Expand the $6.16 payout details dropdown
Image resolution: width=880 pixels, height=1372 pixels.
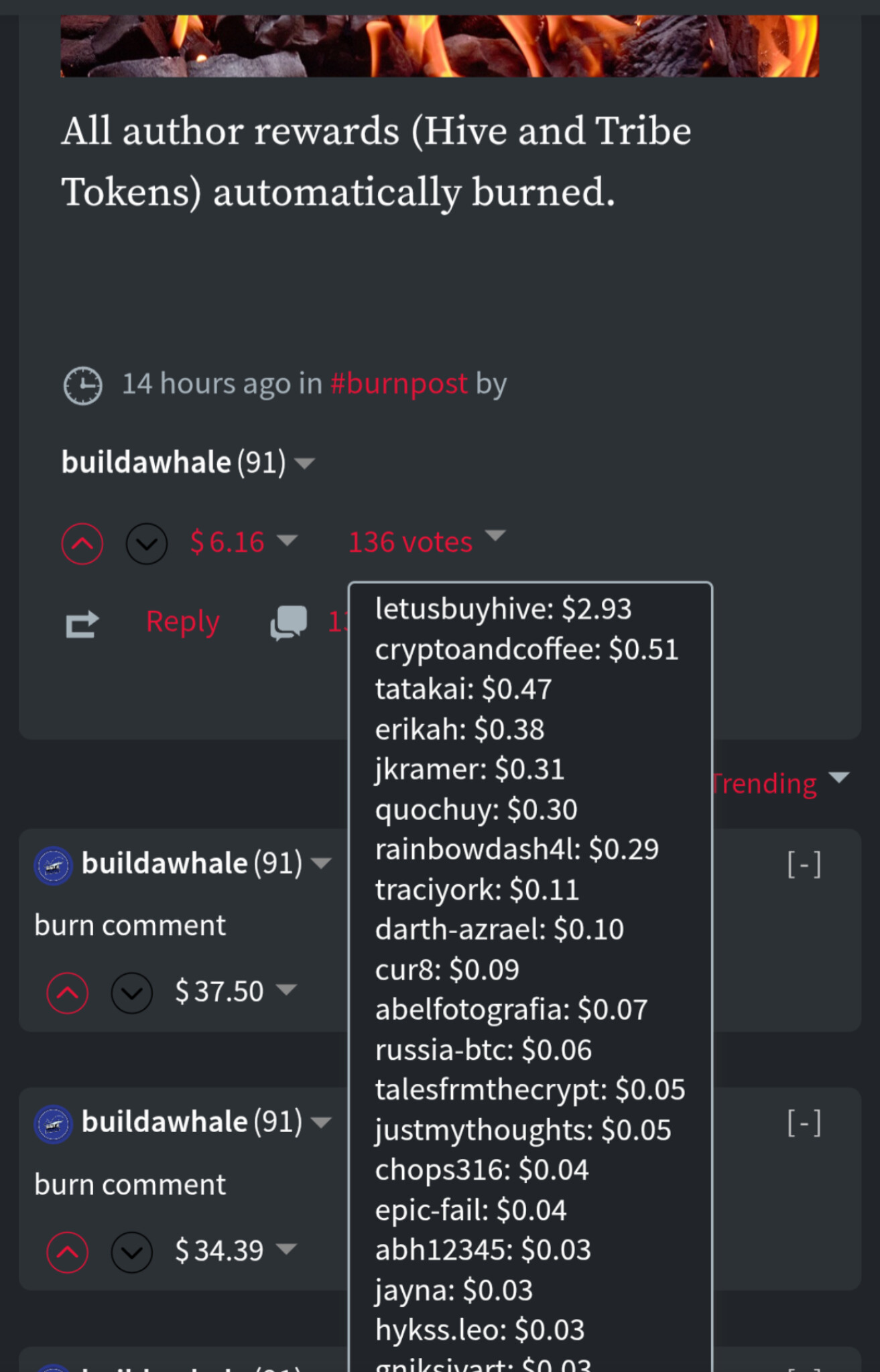coord(288,541)
